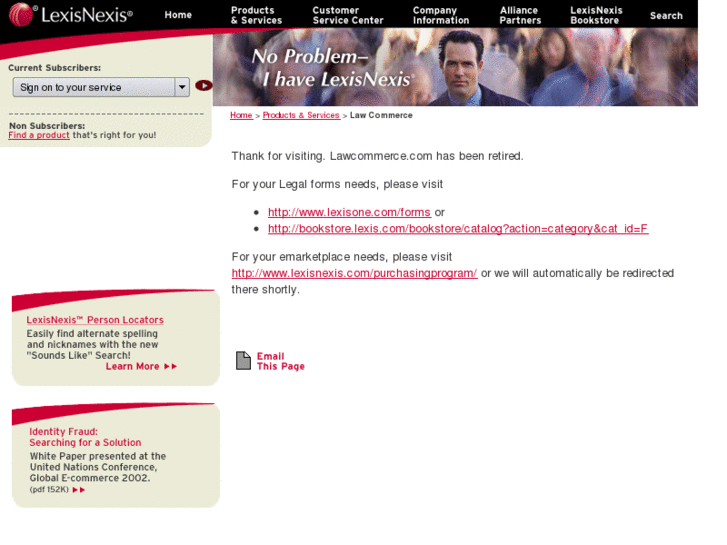Open Identity Fraud: Searching for a Solution
The width and height of the screenshot is (727, 545).
point(85,437)
